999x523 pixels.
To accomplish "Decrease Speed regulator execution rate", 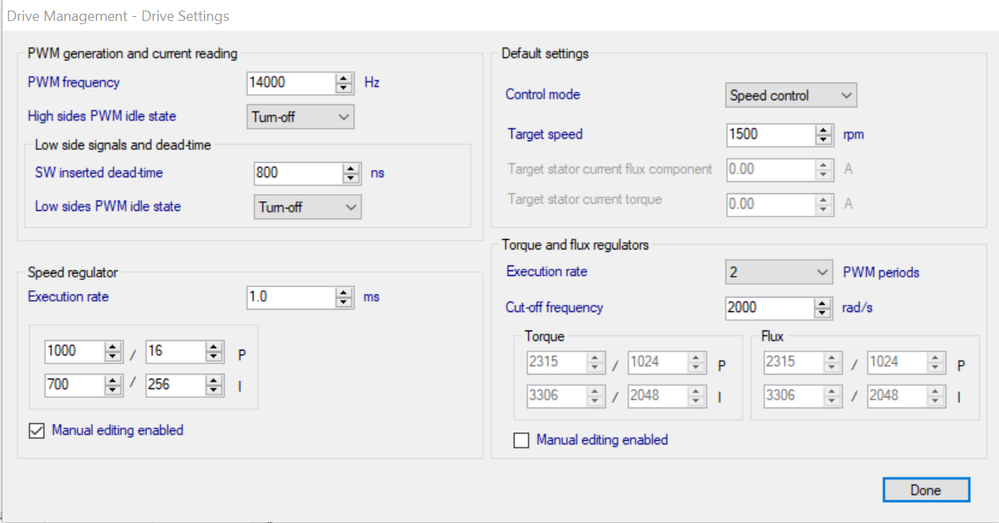I will point(344,303).
